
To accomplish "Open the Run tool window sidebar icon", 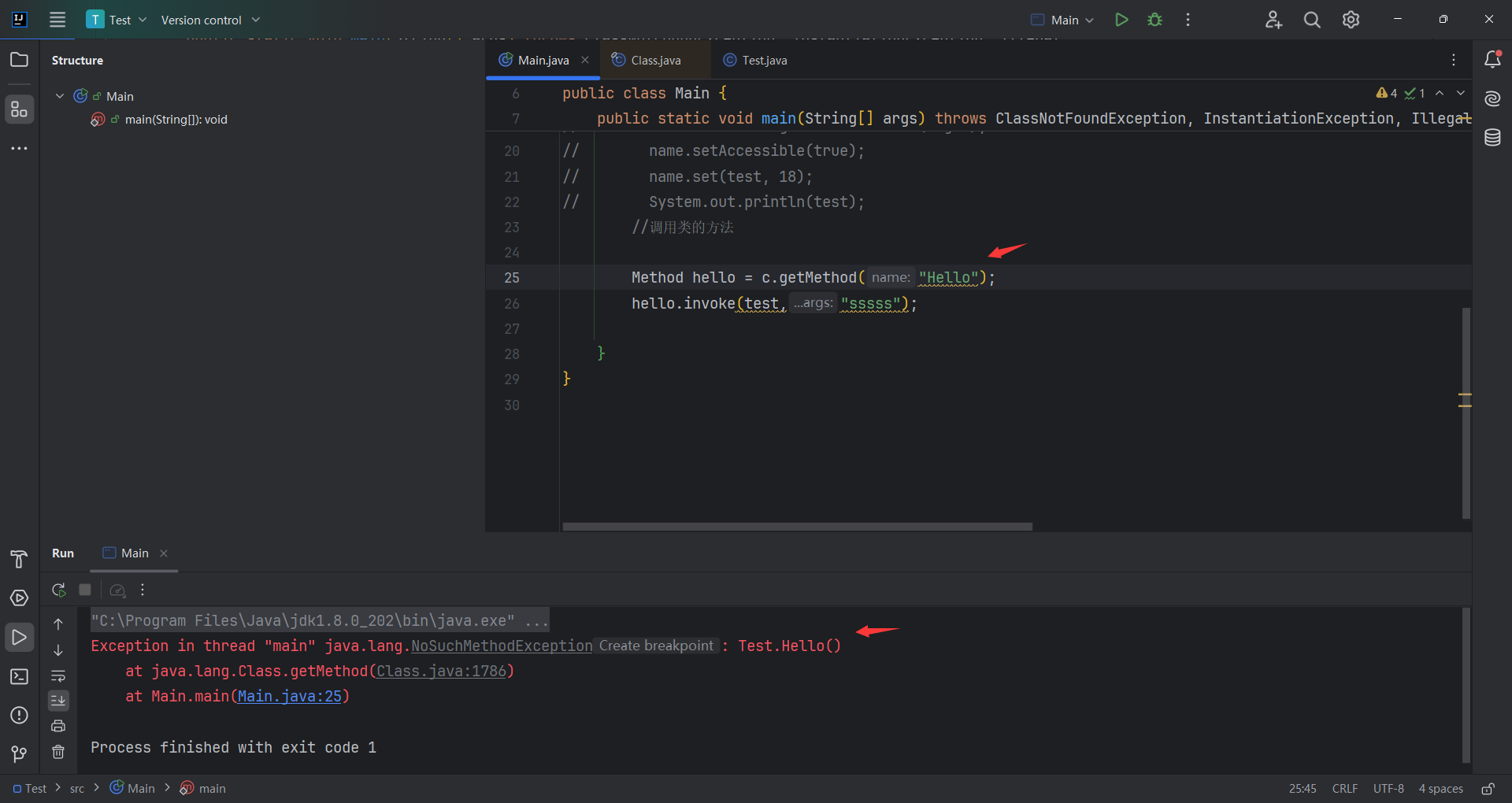I will [19, 637].
